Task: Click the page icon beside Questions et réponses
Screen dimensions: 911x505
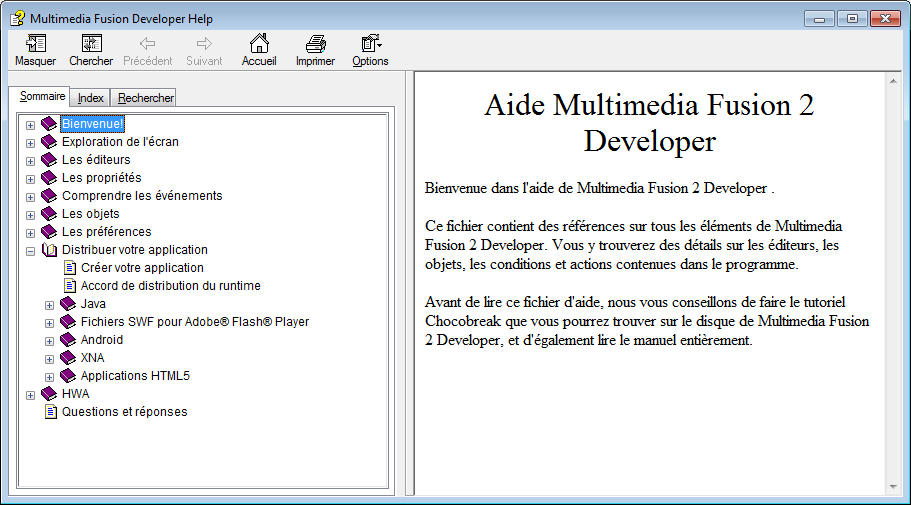Action: [x=50, y=412]
